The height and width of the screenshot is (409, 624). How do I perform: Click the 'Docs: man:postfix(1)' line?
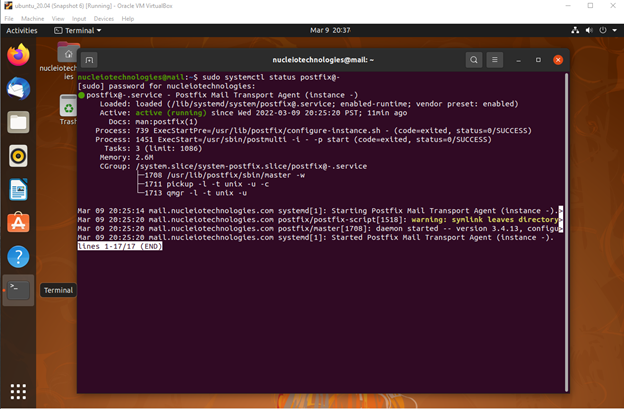(153, 122)
